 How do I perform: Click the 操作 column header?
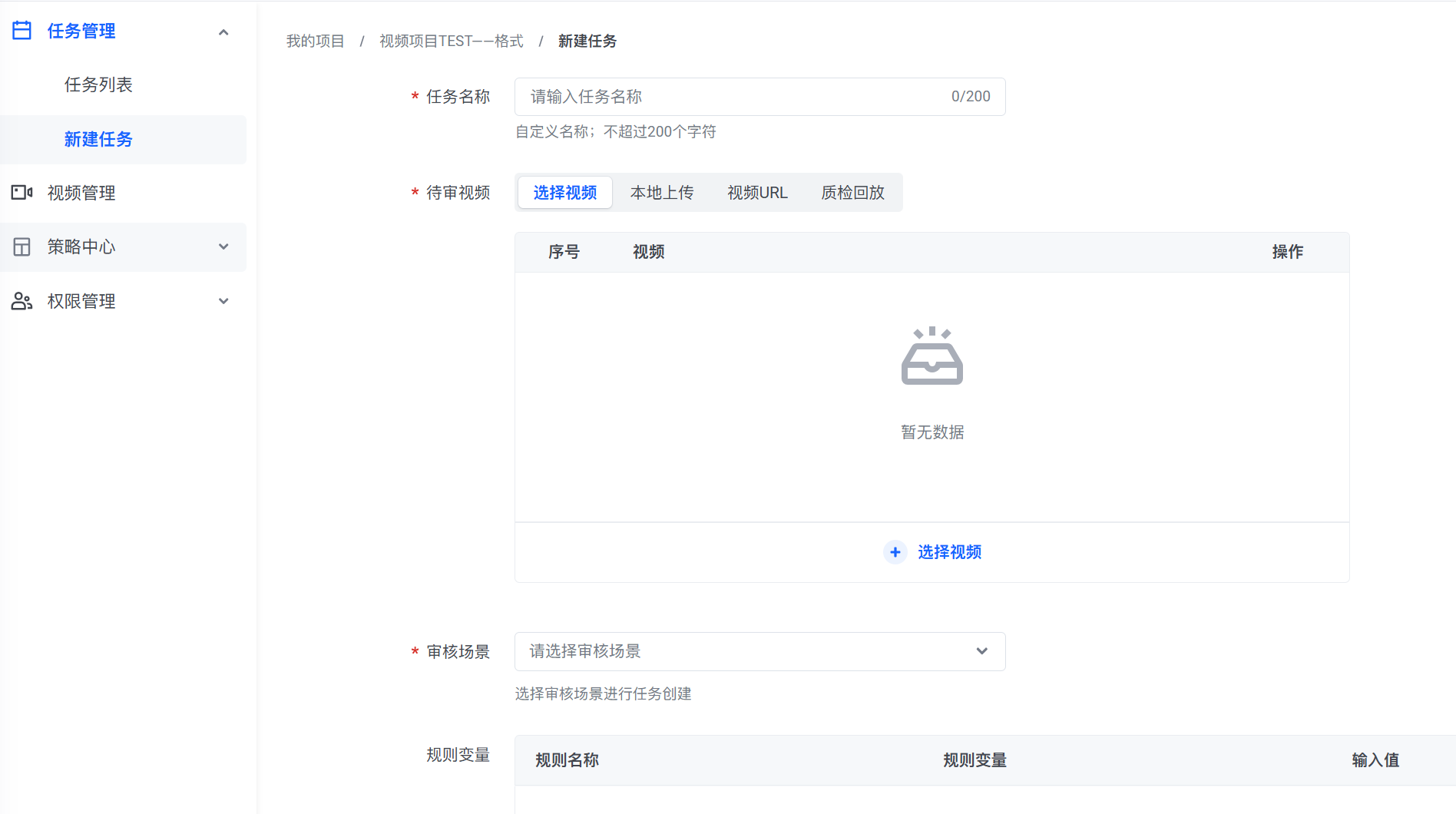[x=1288, y=252]
